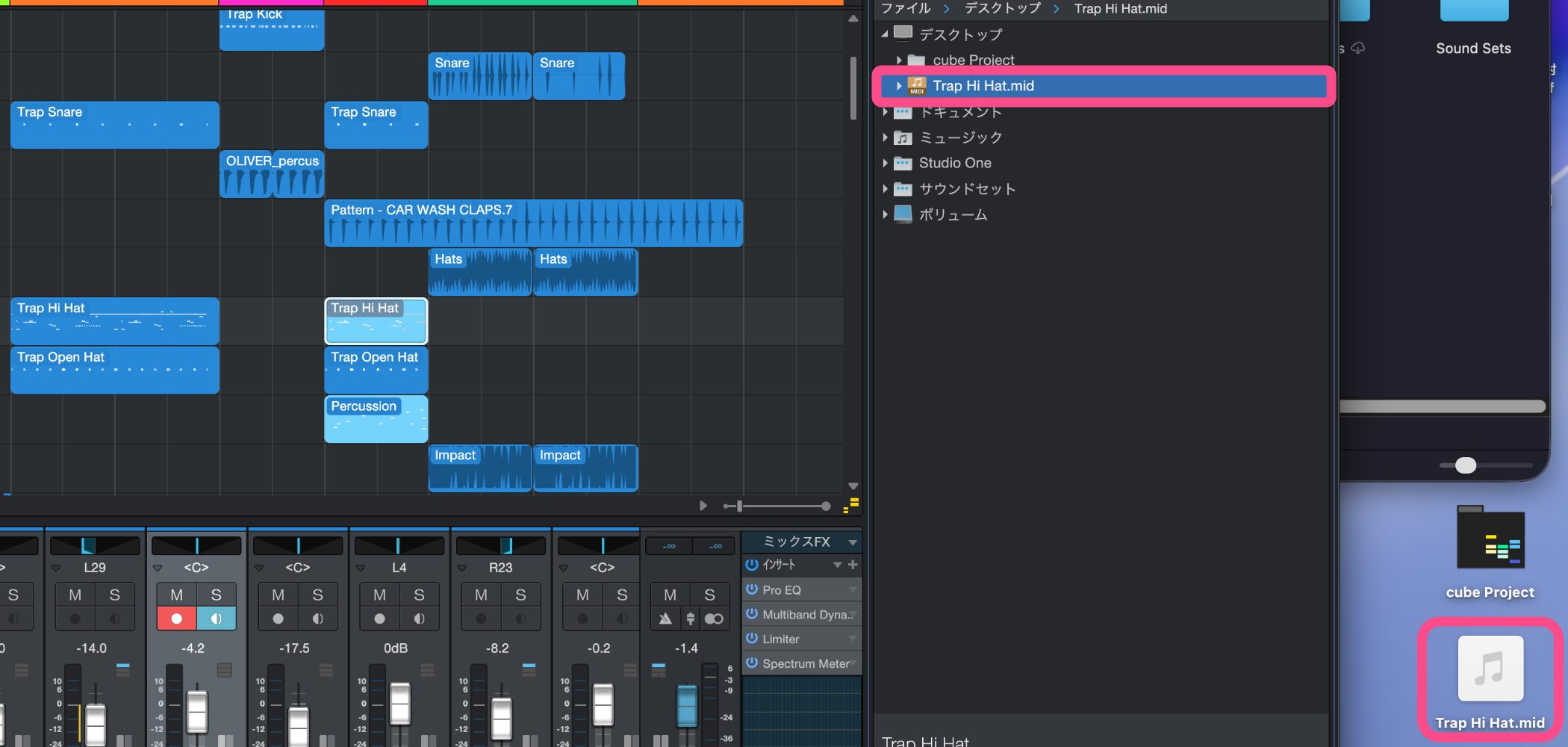This screenshot has width=1568, height=747.
Task: Open the ミックスFX dropdown arrow
Action: 853,542
